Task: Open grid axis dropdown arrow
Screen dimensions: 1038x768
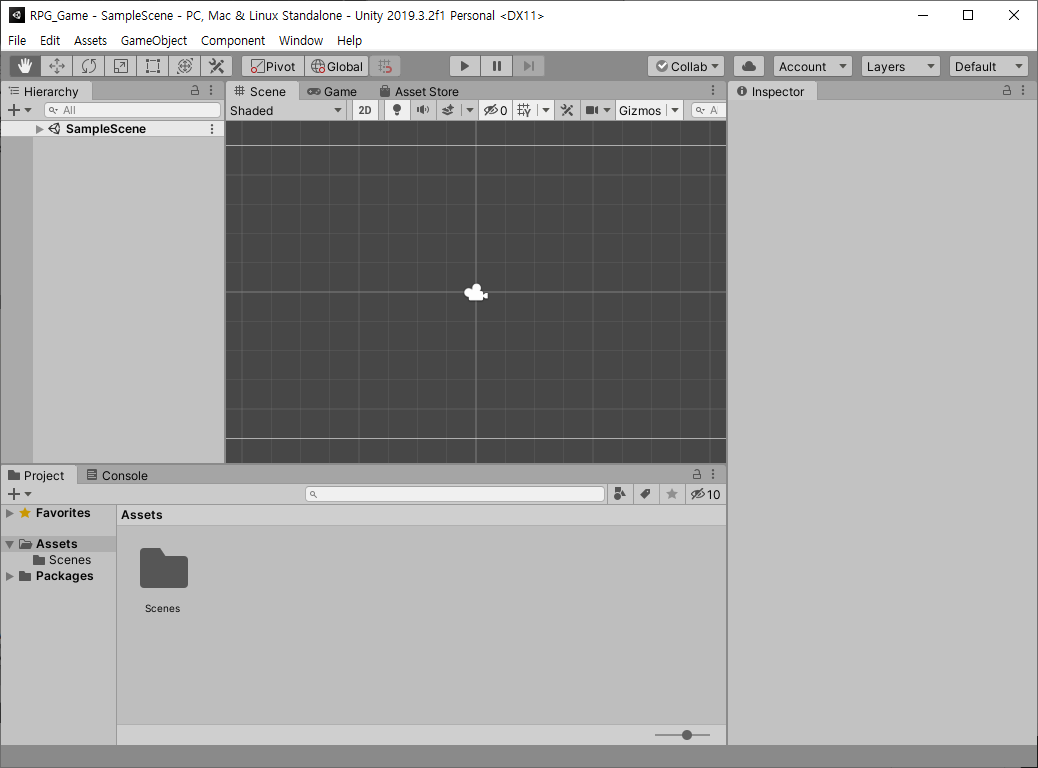Action: click(545, 111)
